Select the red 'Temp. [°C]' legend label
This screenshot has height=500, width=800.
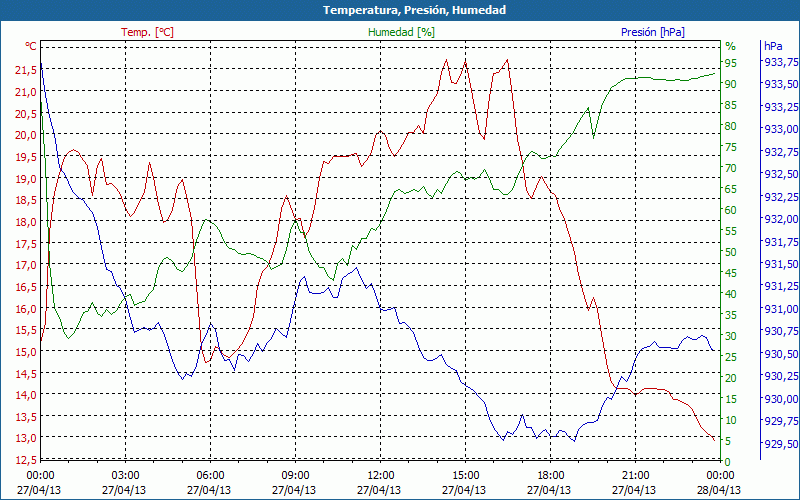147,32
